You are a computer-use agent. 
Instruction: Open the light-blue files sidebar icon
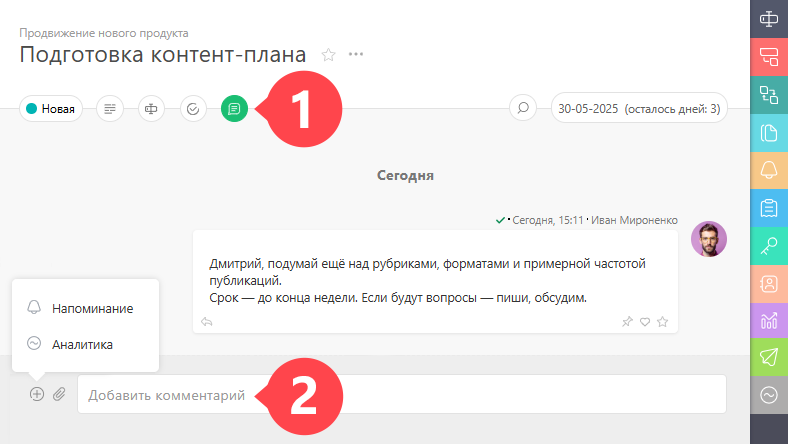[x=769, y=133]
